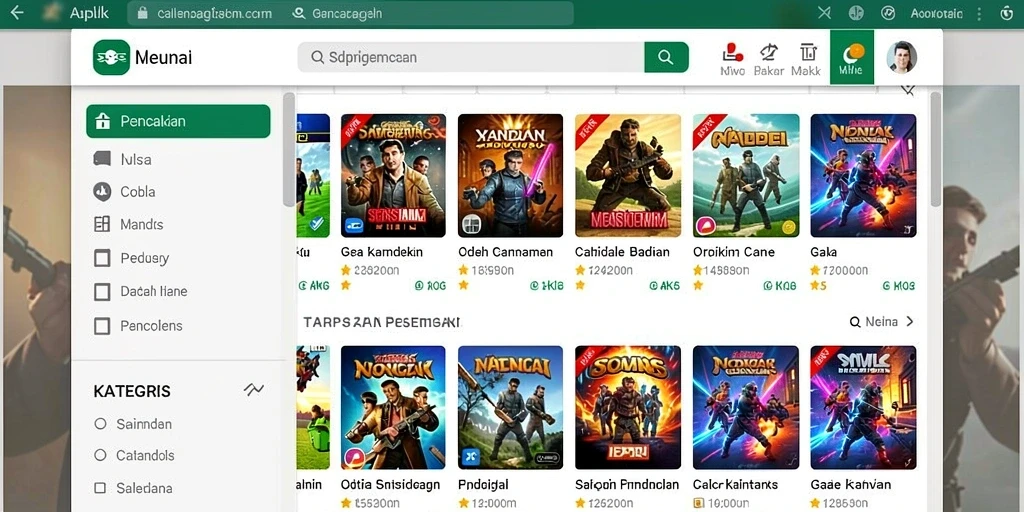The height and width of the screenshot is (512, 1024).
Task: Click the Odtia Snisidcagn title
Action: point(391,485)
